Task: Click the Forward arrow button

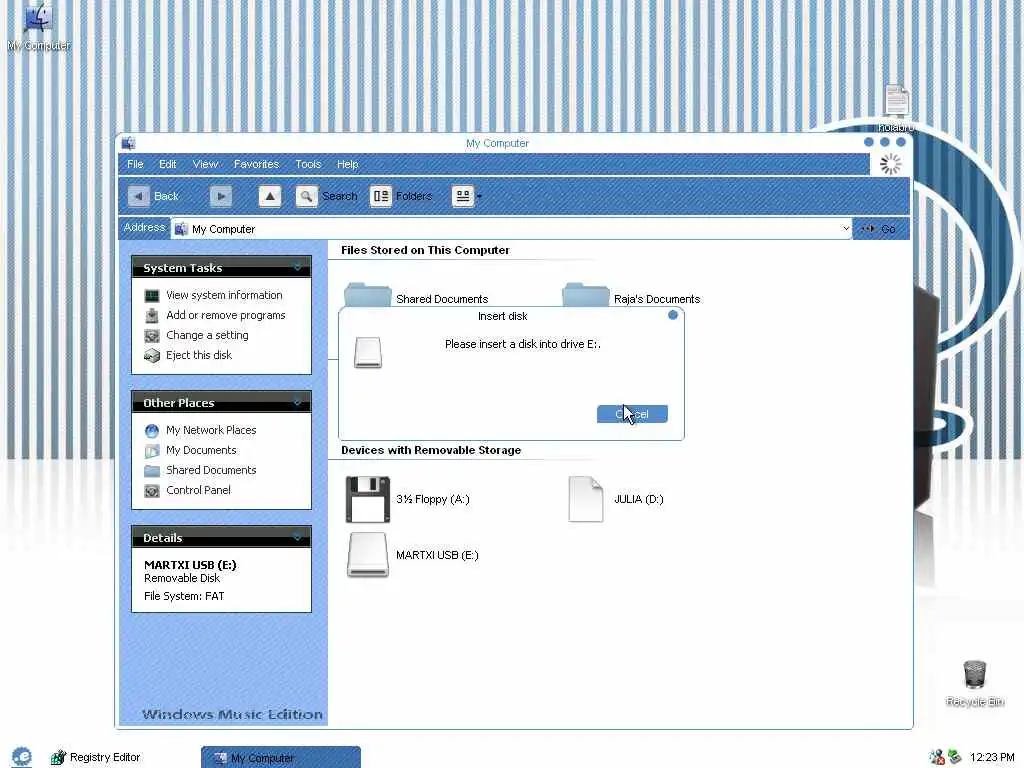Action: 221,196
